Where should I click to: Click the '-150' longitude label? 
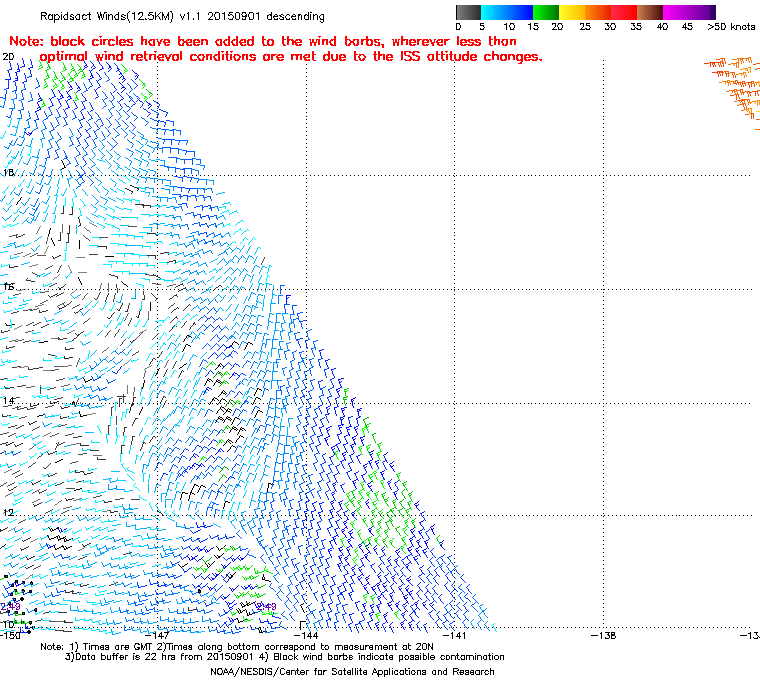point(11,635)
